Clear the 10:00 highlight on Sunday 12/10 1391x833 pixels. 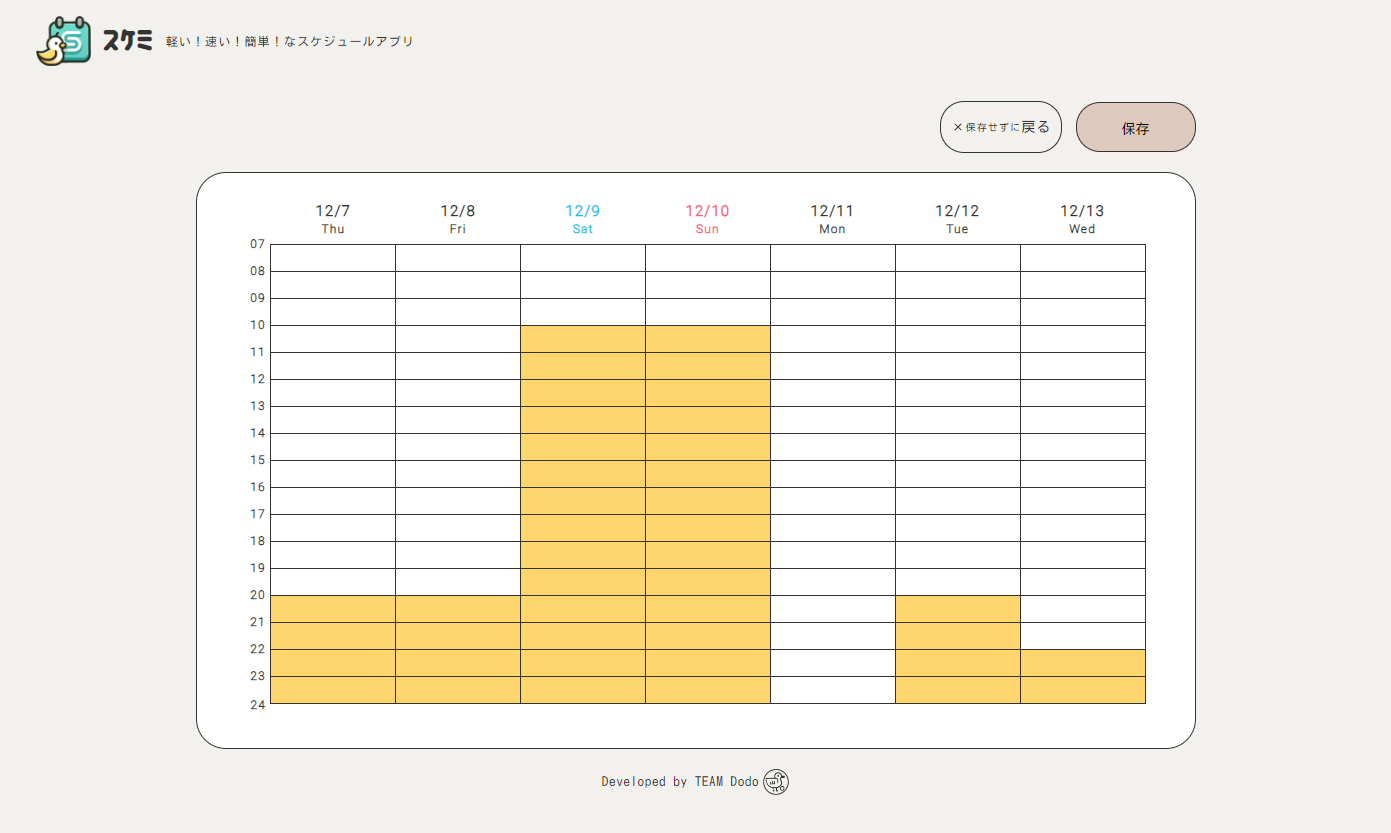click(x=707, y=338)
